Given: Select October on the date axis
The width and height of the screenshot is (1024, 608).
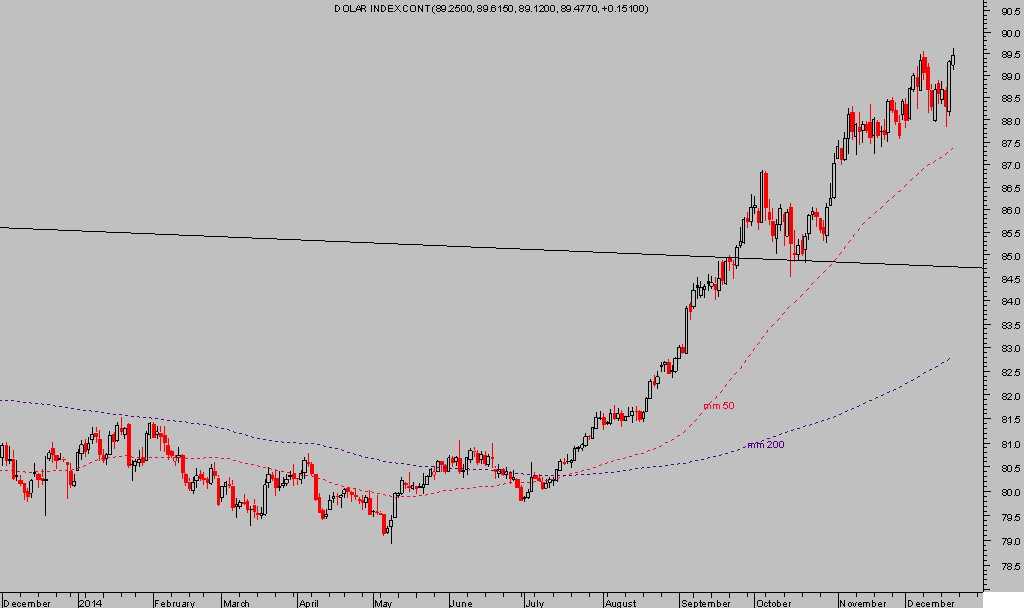Looking at the screenshot, I should coord(773,603).
